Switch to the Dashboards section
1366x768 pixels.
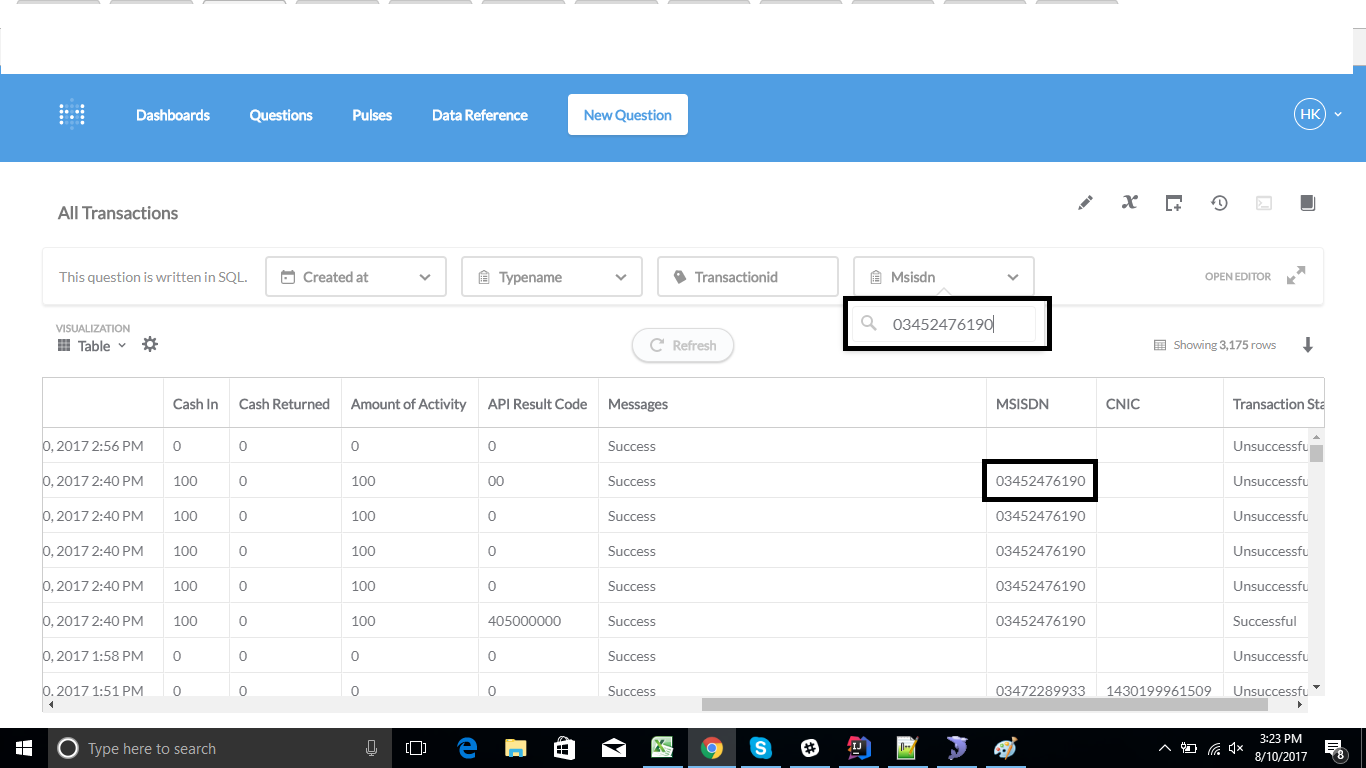[172, 114]
